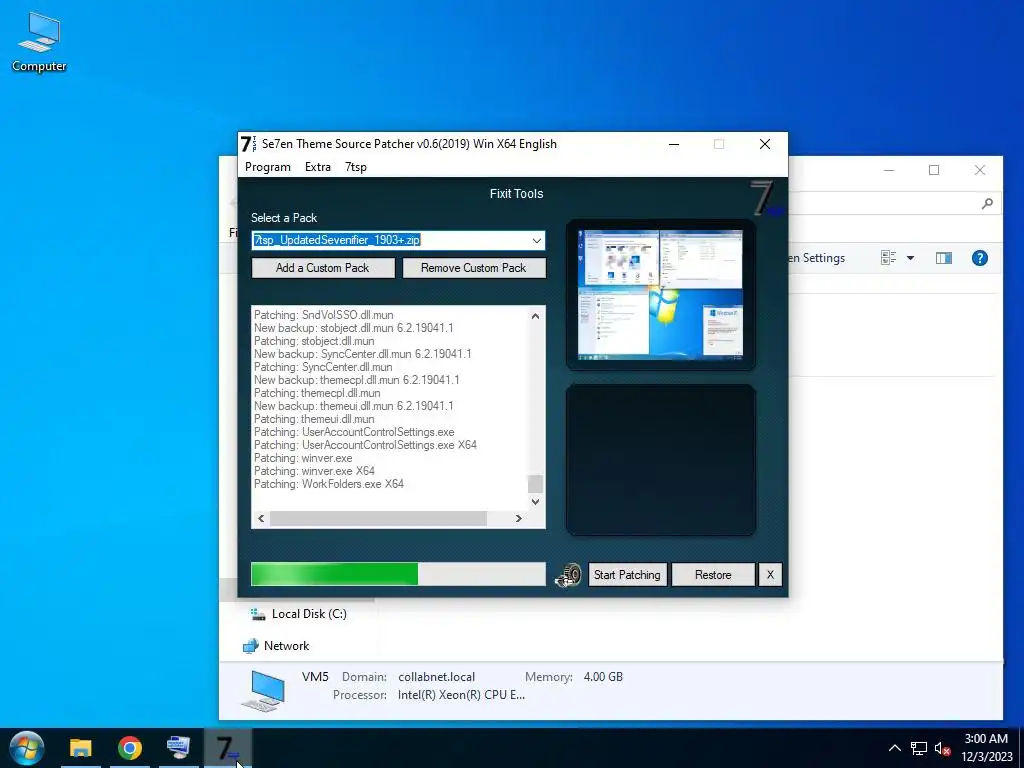The height and width of the screenshot is (768, 1024).
Task: Click the log scroll down arrow
Action: tap(536, 502)
